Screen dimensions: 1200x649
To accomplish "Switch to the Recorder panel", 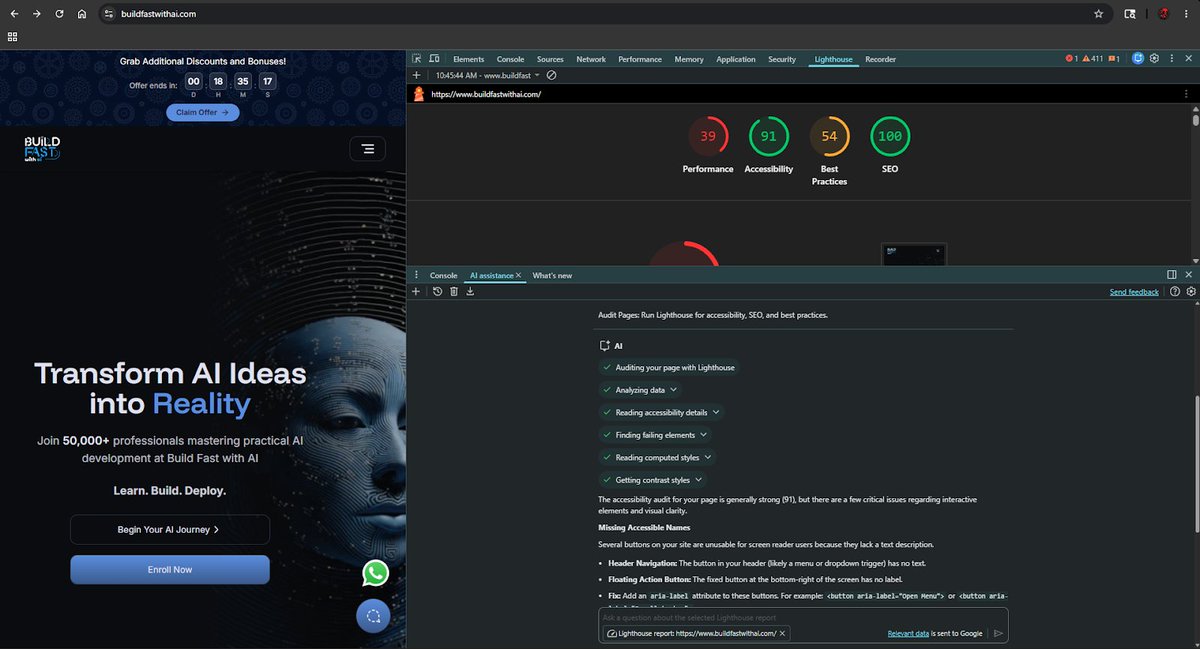I will point(880,59).
